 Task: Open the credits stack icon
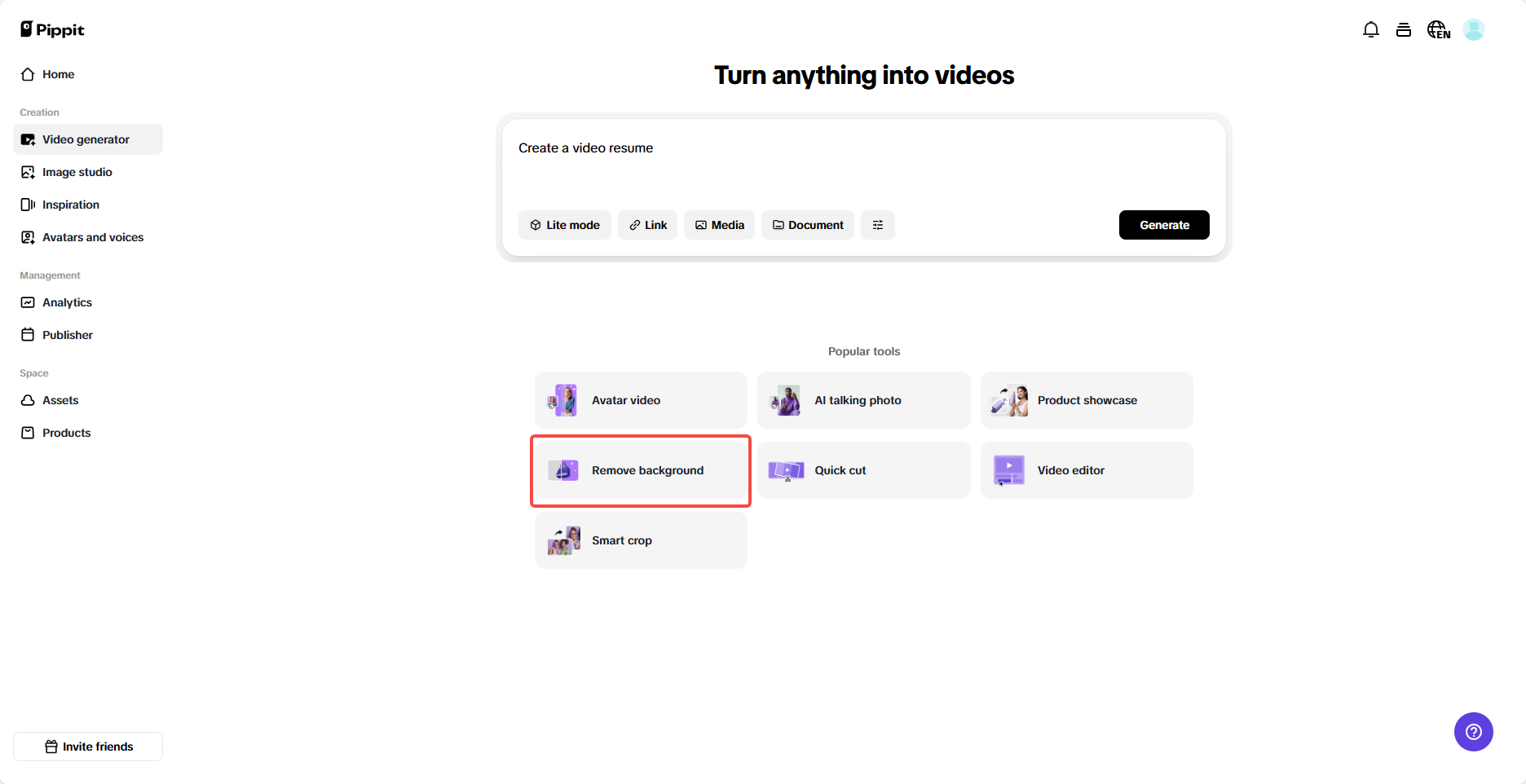(1404, 30)
